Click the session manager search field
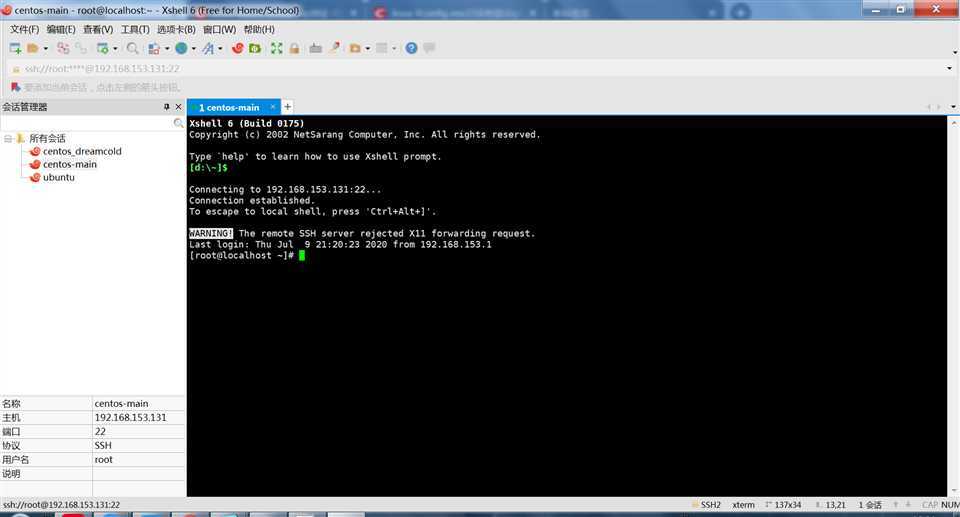The height and width of the screenshot is (517, 960). pyautogui.click(x=86, y=123)
